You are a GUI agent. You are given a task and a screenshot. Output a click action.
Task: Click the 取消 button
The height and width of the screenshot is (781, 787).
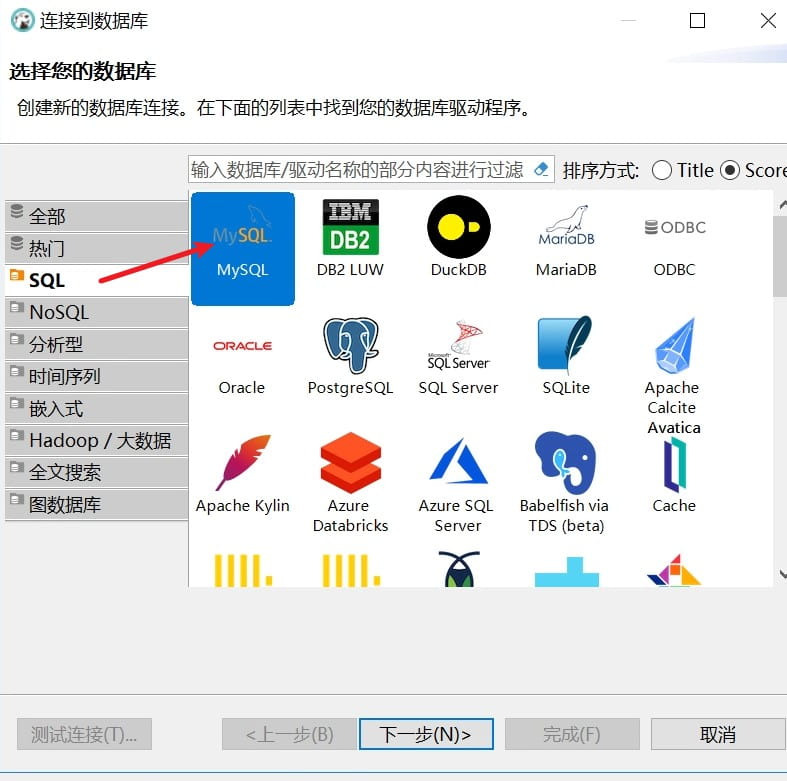coord(718,734)
